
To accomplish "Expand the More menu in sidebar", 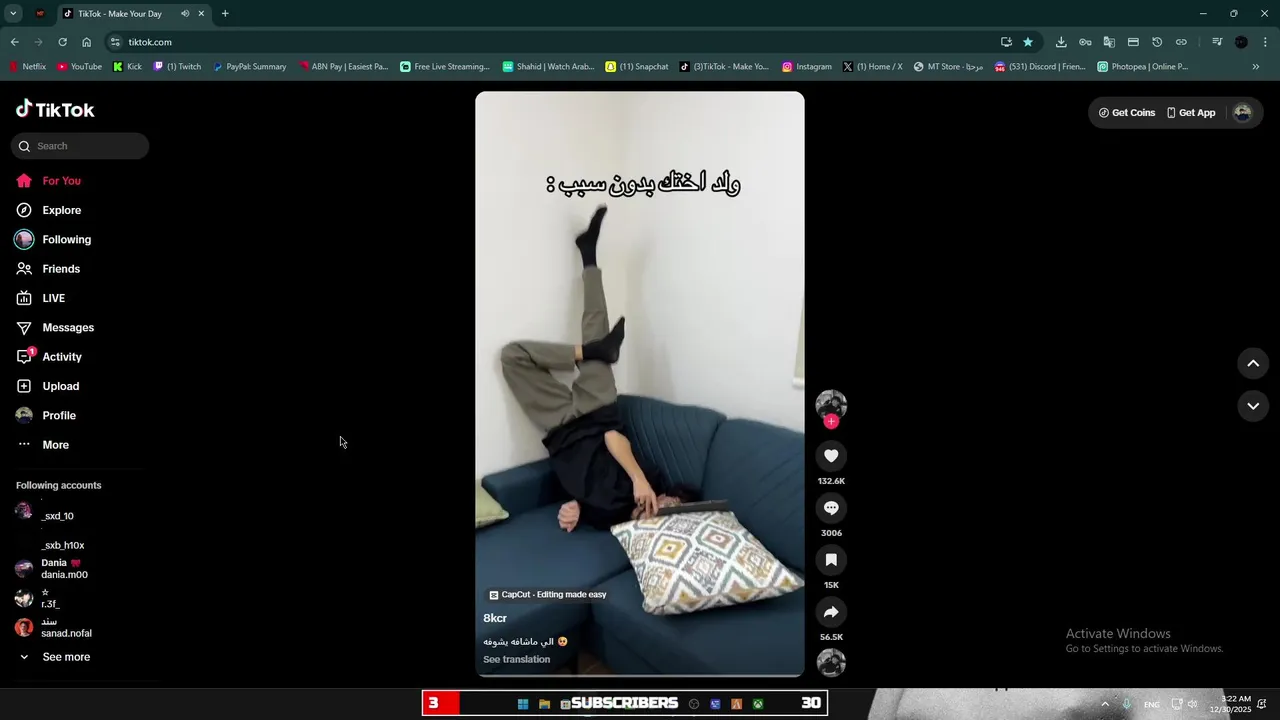I will pyautogui.click(x=43, y=445).
